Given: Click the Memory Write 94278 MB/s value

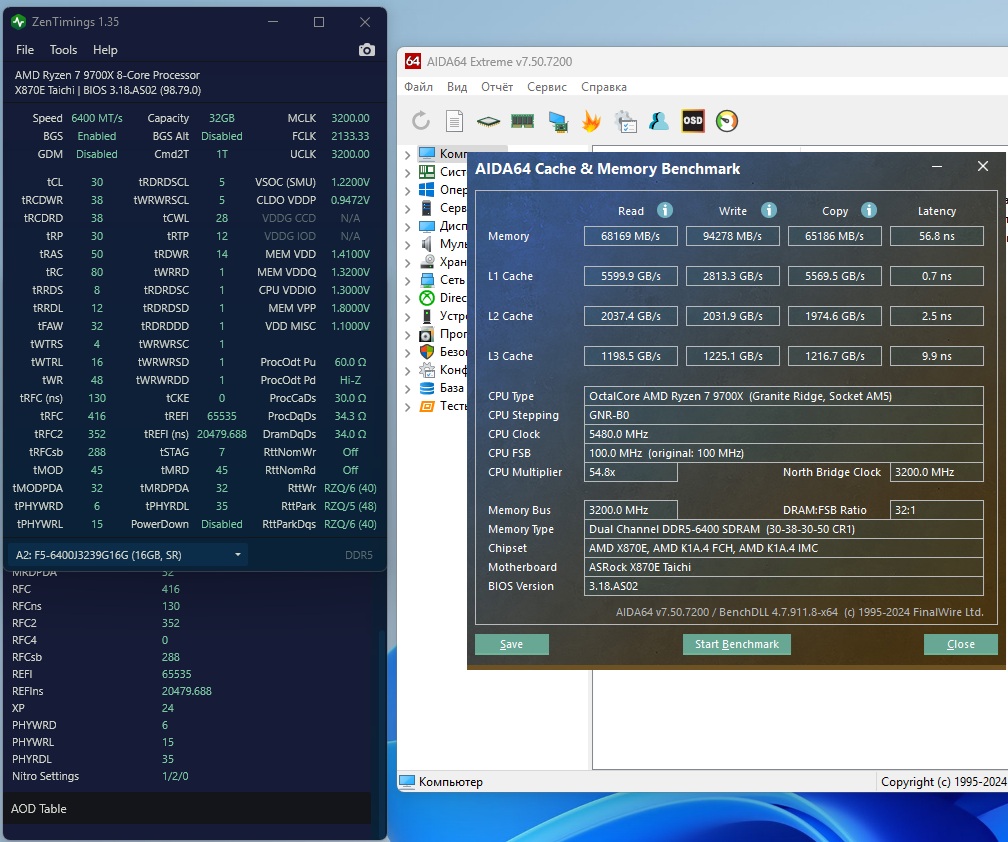Looking at the screenshot, I should (732, 236).
